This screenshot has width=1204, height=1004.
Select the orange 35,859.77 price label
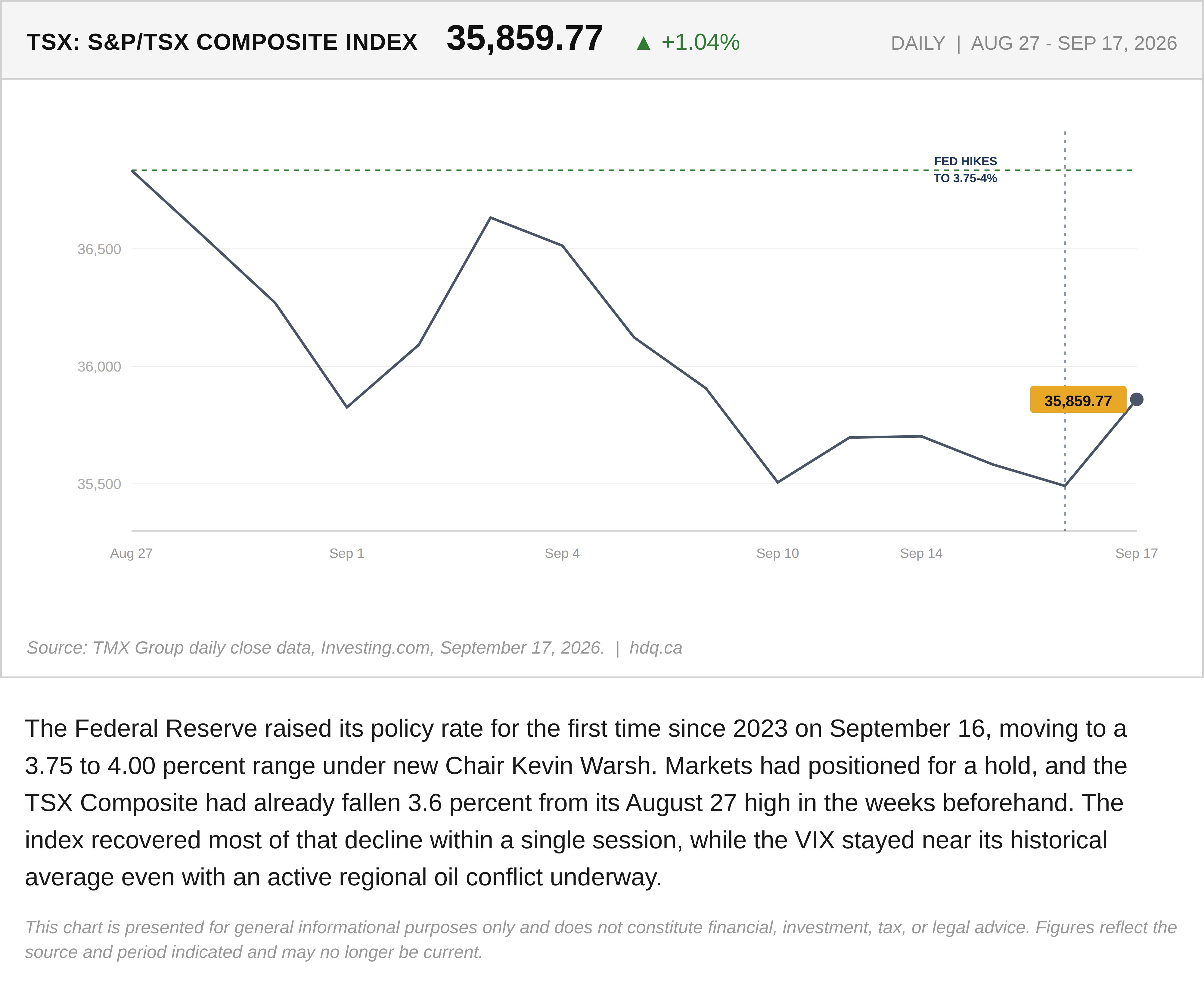tap(1078, 400)
